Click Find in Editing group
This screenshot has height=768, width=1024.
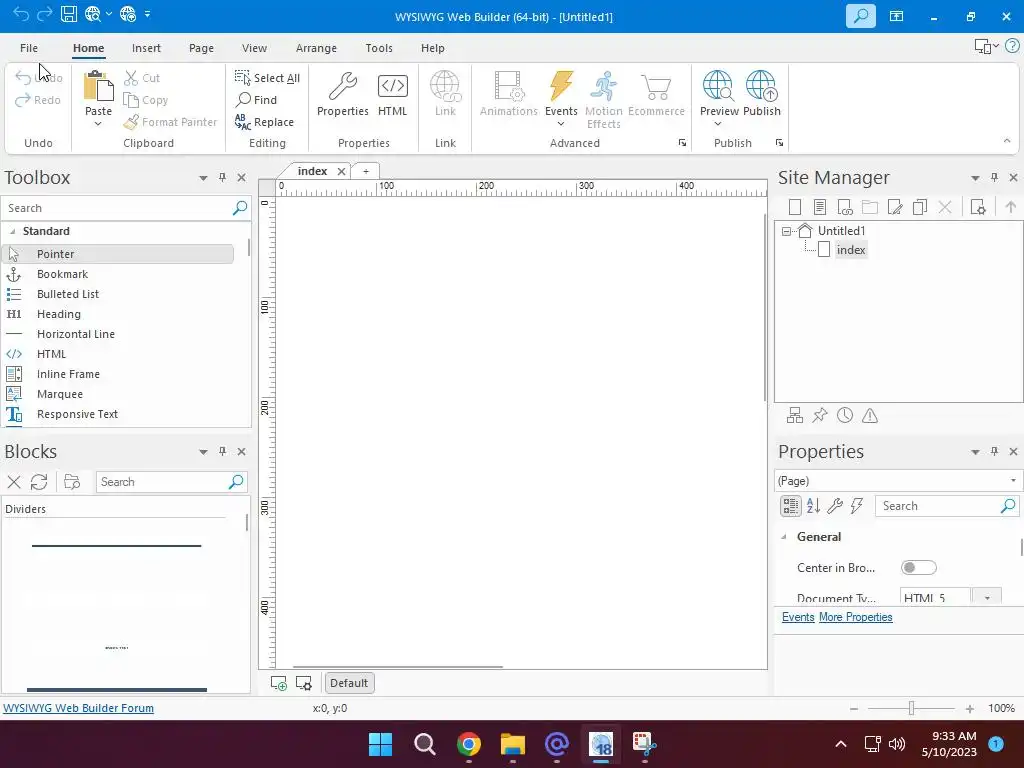click(256, 99)
